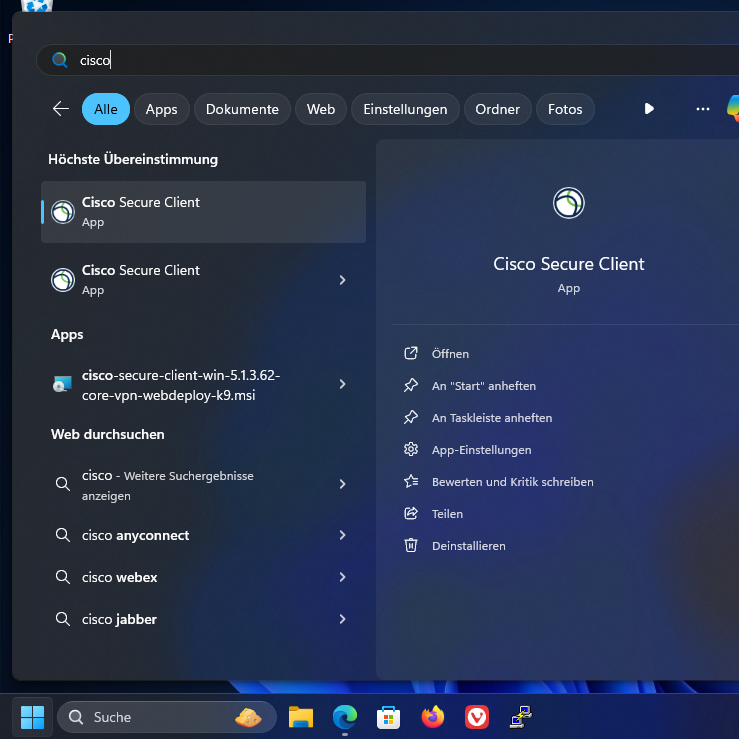Click large Cisco Secure Client icon in preview
The image size is (739, 739).
pos(568,203)
